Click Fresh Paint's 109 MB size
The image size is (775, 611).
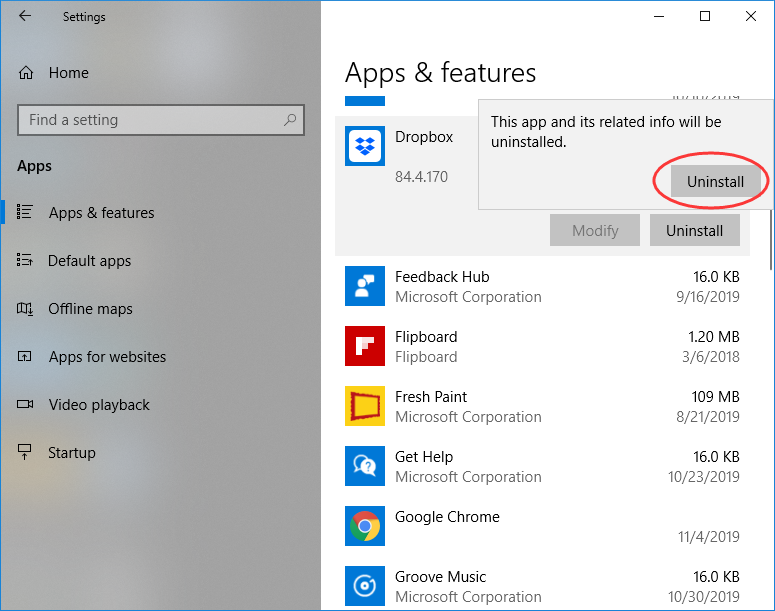coord(715,396)
